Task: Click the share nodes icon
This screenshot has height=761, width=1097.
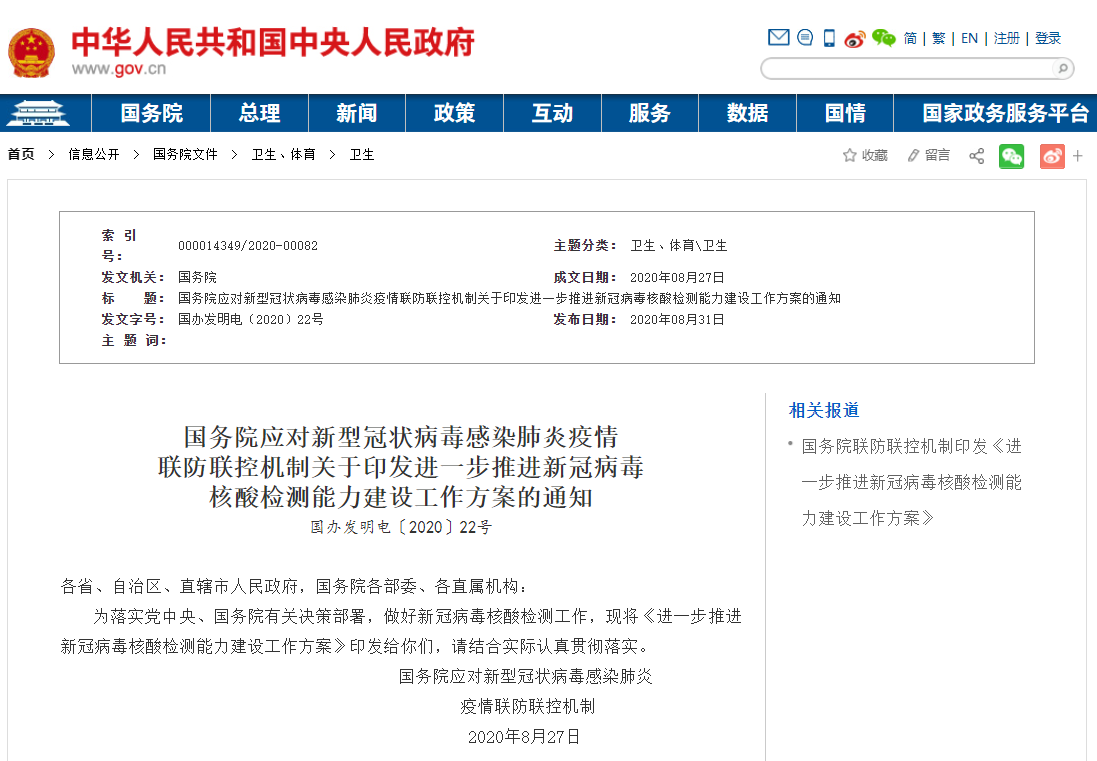Action: tap(976, 156)
